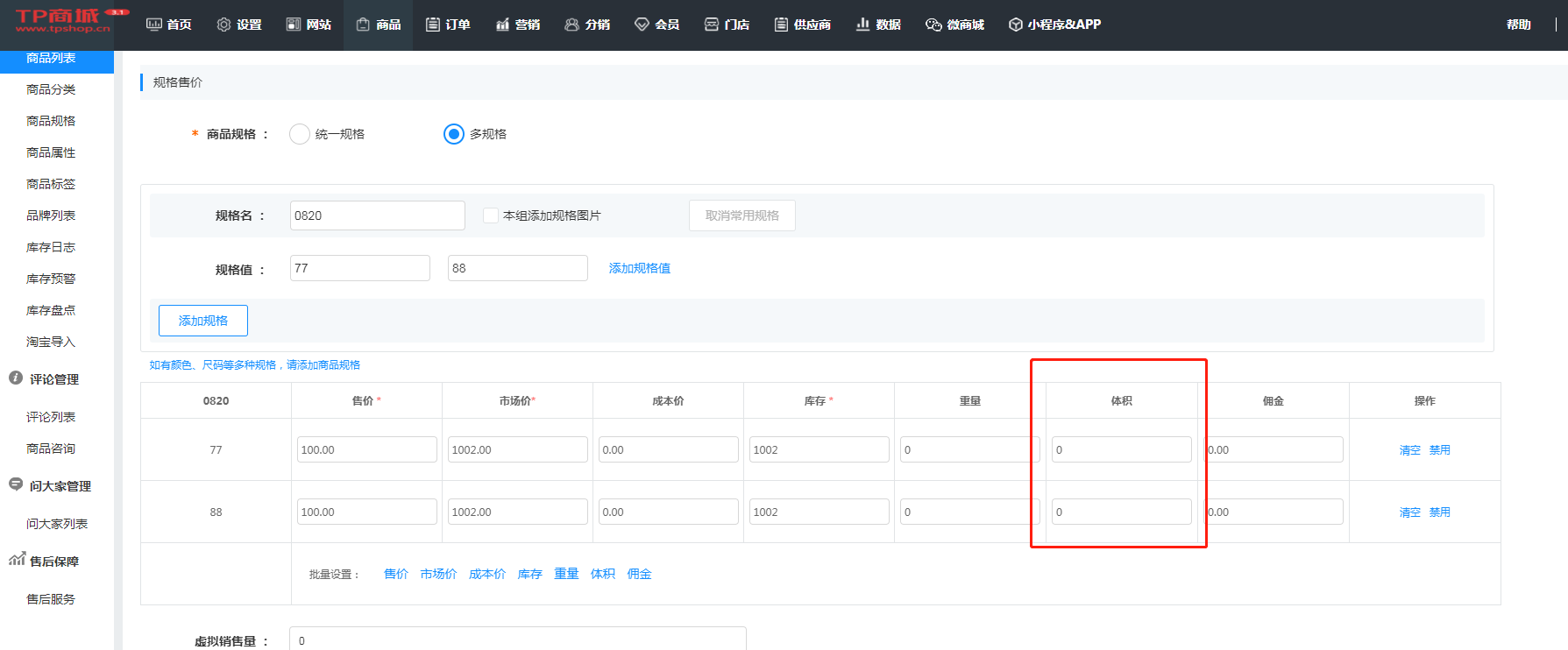Open the 小程序&APP cube icon
1568x650 pixels.
[x=1016, y=25]
